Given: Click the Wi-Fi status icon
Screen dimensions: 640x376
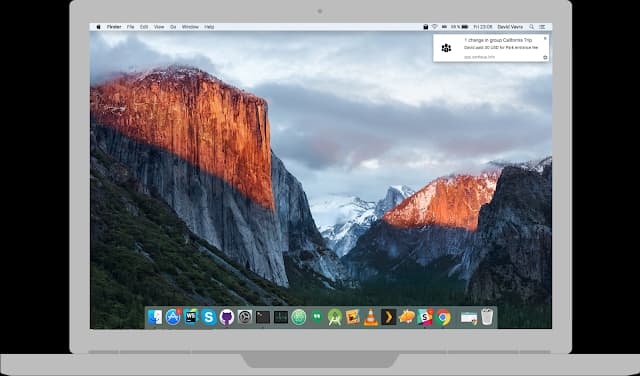Looking at the screenshot, I should tap(435, 27).
